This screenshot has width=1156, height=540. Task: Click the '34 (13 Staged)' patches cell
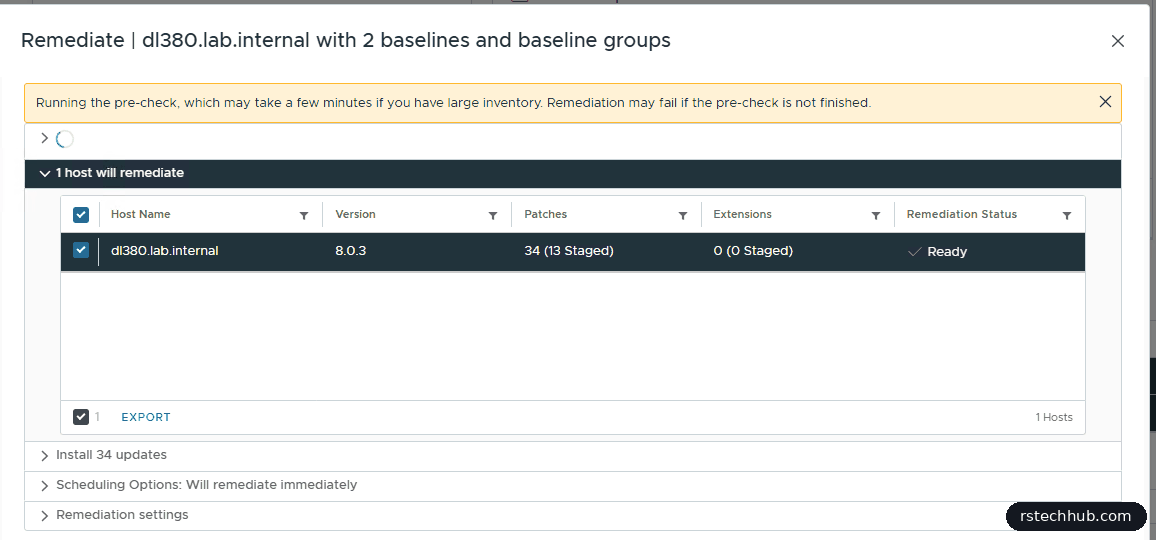click(x=569, y=251)
